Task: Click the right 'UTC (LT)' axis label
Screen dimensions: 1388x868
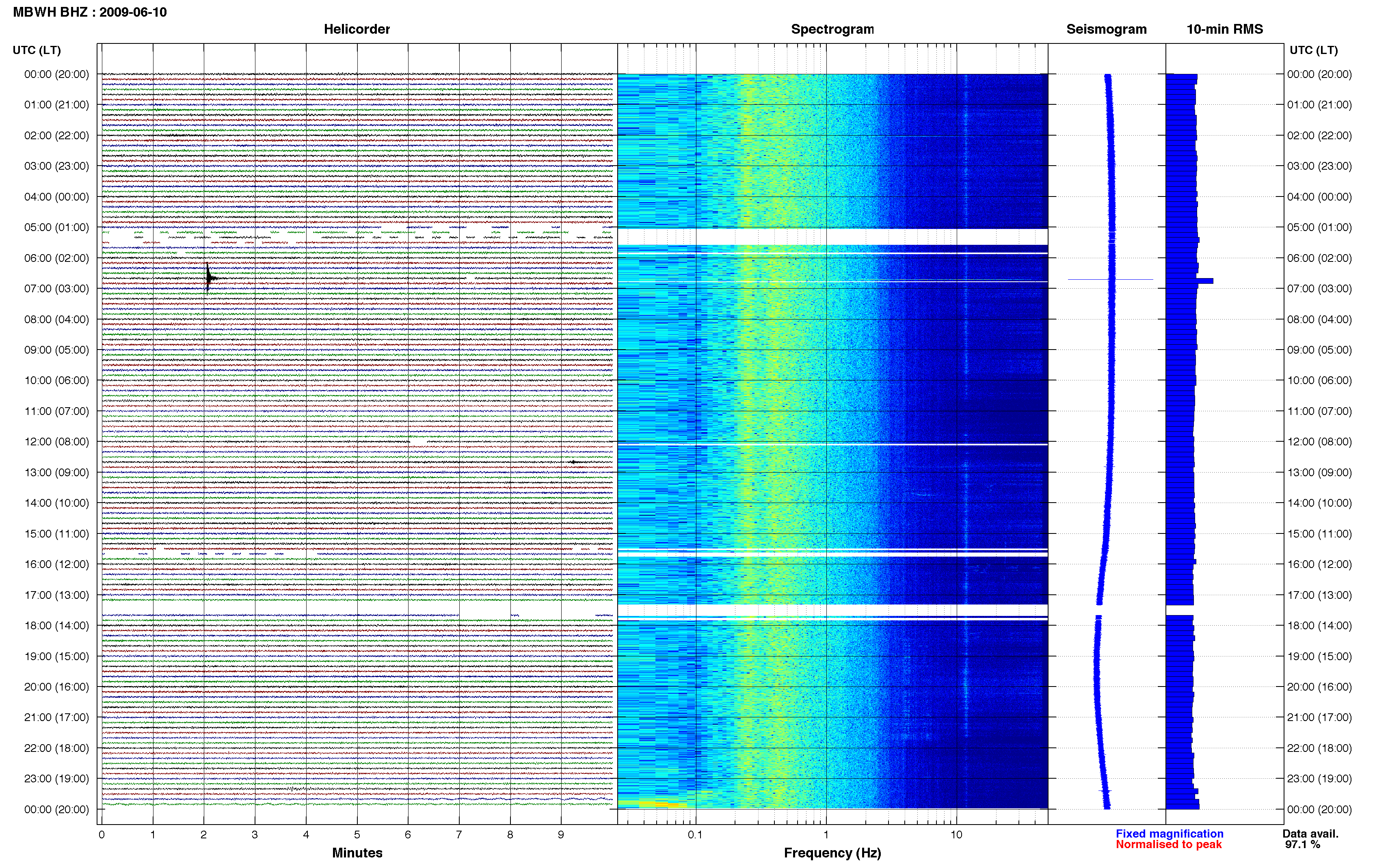Action: 1313,50
